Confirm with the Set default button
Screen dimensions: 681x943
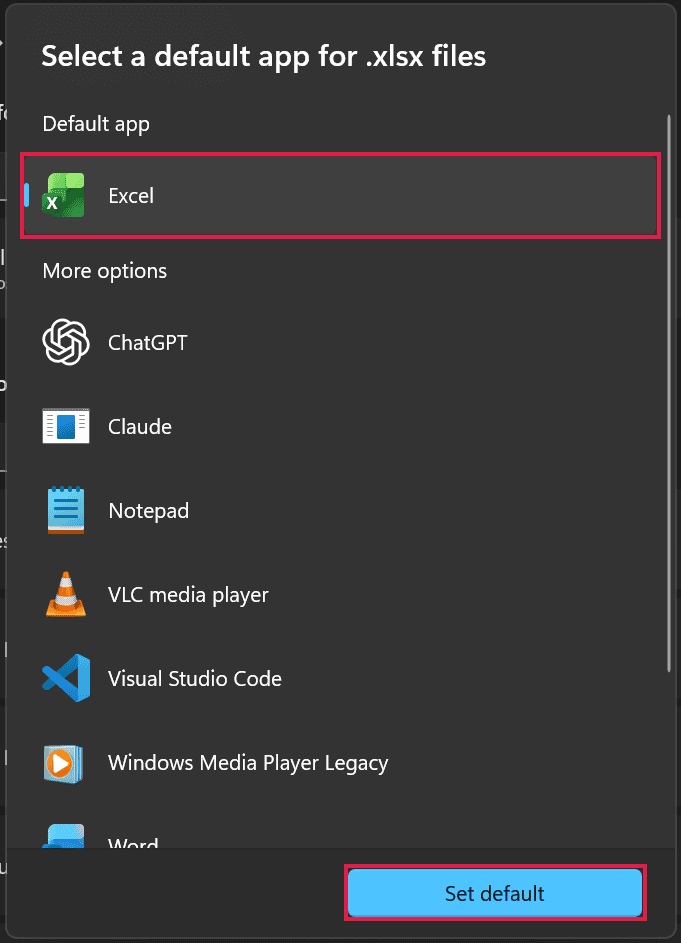(495, 893)
